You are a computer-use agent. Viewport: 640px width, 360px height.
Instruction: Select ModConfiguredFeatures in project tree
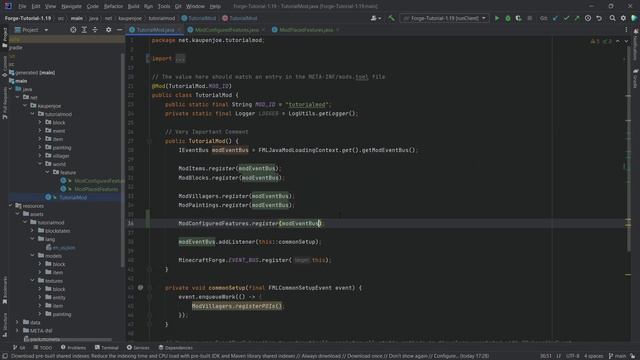point(99,181)
